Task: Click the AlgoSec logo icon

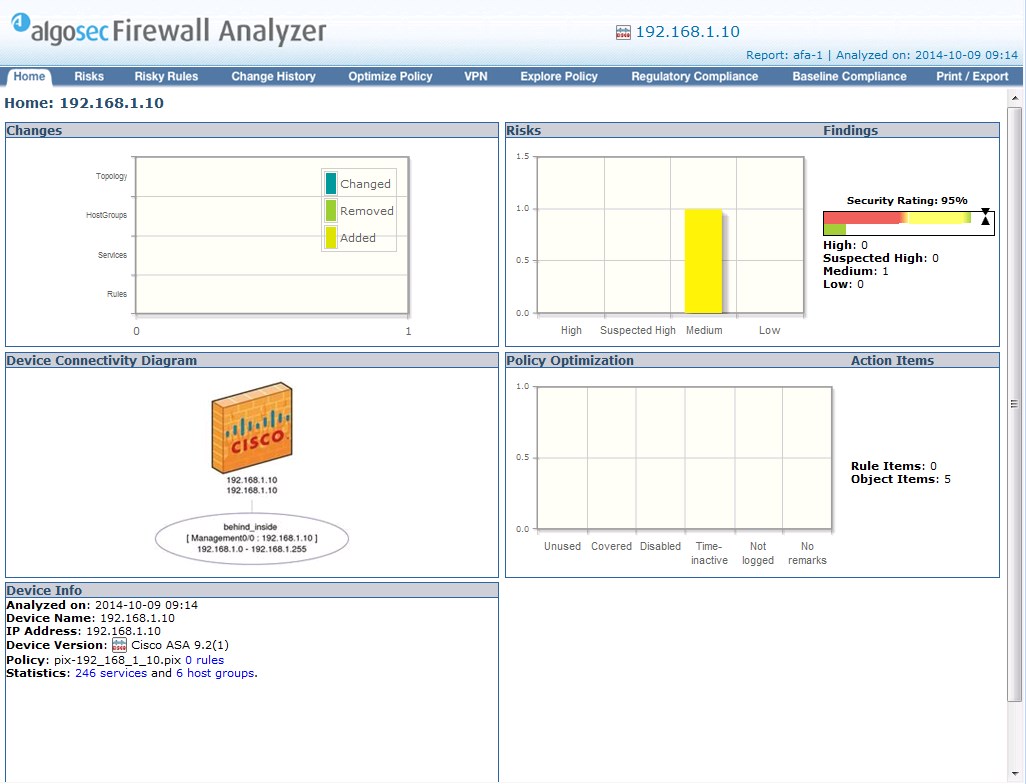Action: [x=21, y=22]
